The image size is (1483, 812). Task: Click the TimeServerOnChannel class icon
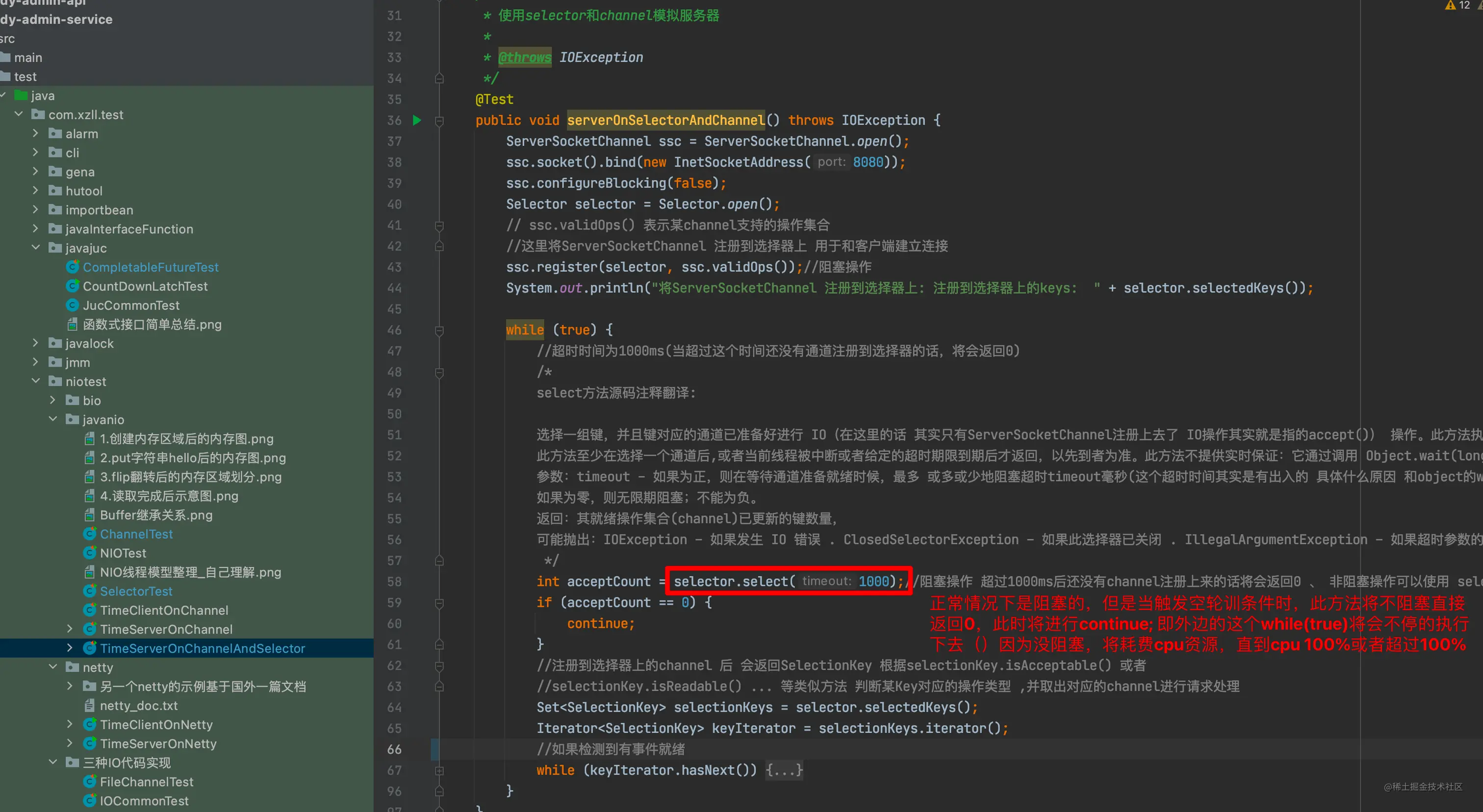coord(90,629)
